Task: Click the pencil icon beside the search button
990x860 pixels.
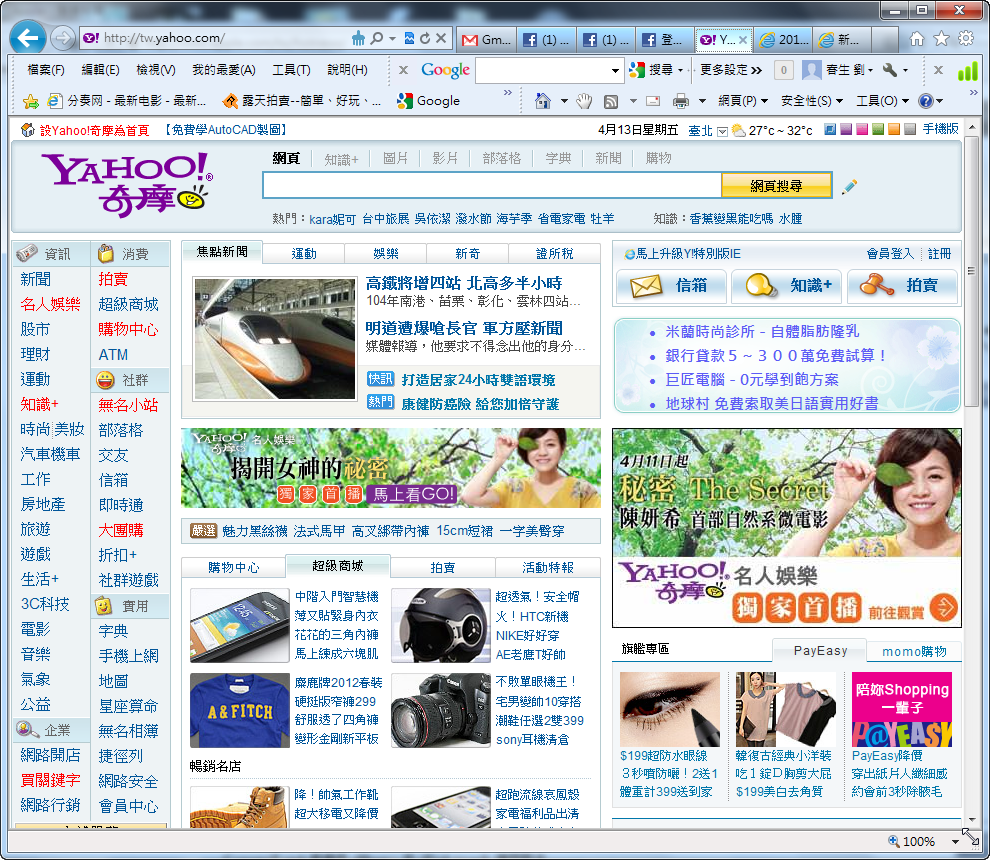Action: (x=849, y=186)
